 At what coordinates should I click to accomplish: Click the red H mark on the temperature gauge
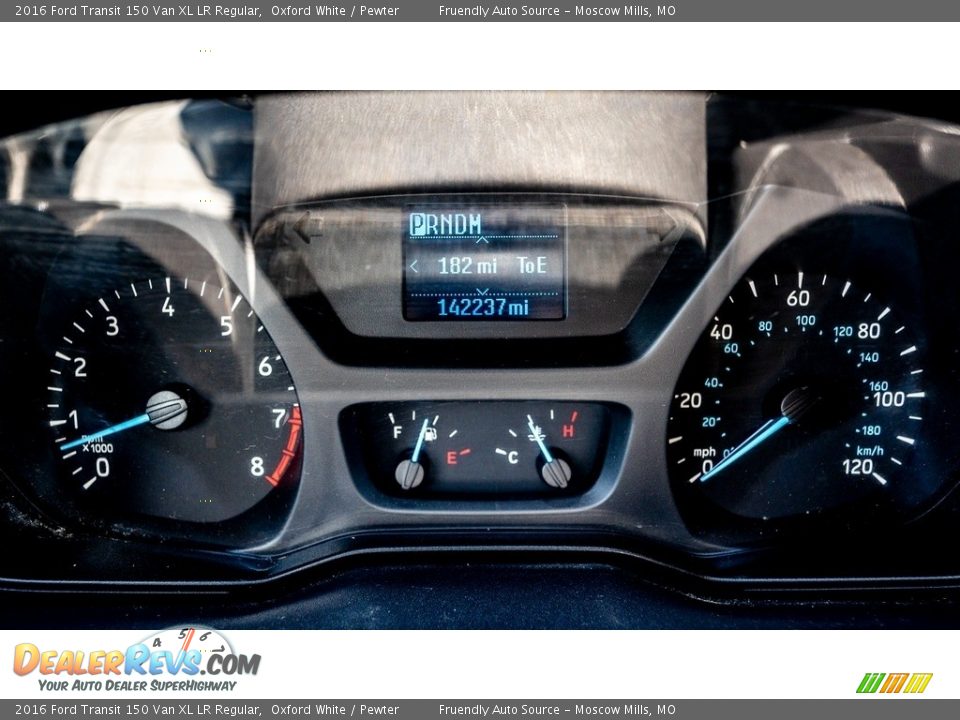click(568, 431)
